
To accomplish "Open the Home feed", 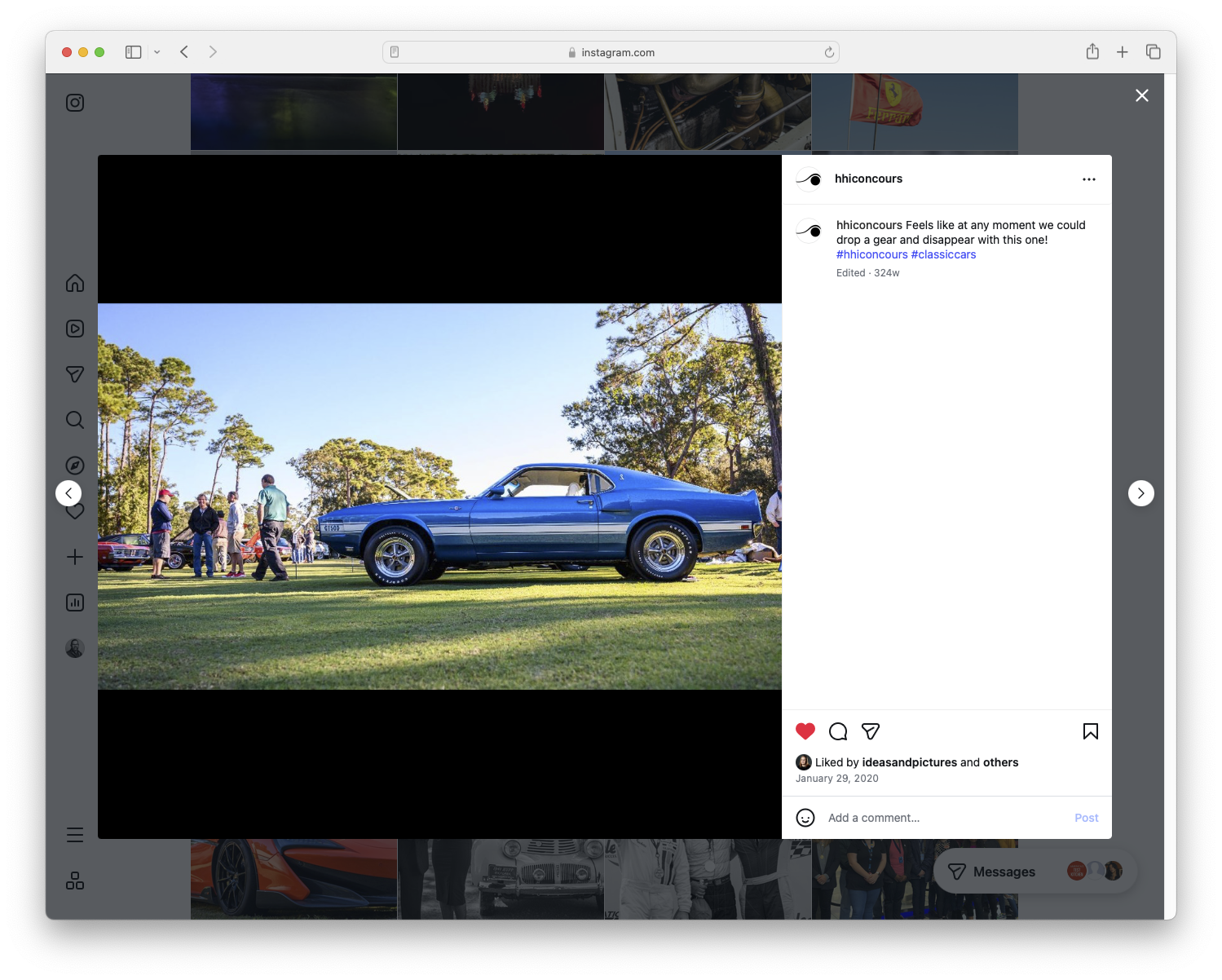I will pyautogui.click(x=74, y=283).
